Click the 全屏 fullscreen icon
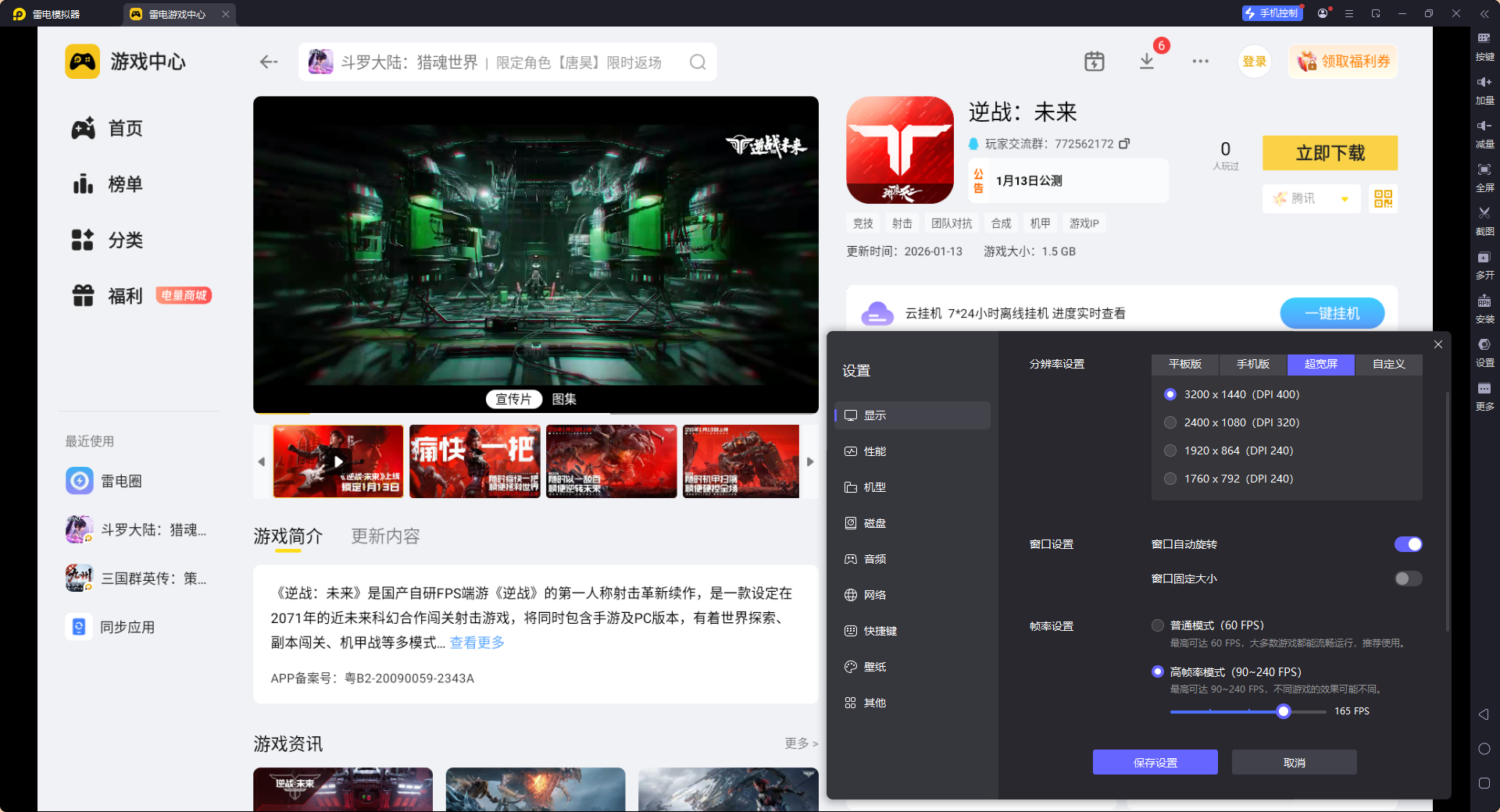This screenshot has height=812, width=1500. tap(1484, 174)
